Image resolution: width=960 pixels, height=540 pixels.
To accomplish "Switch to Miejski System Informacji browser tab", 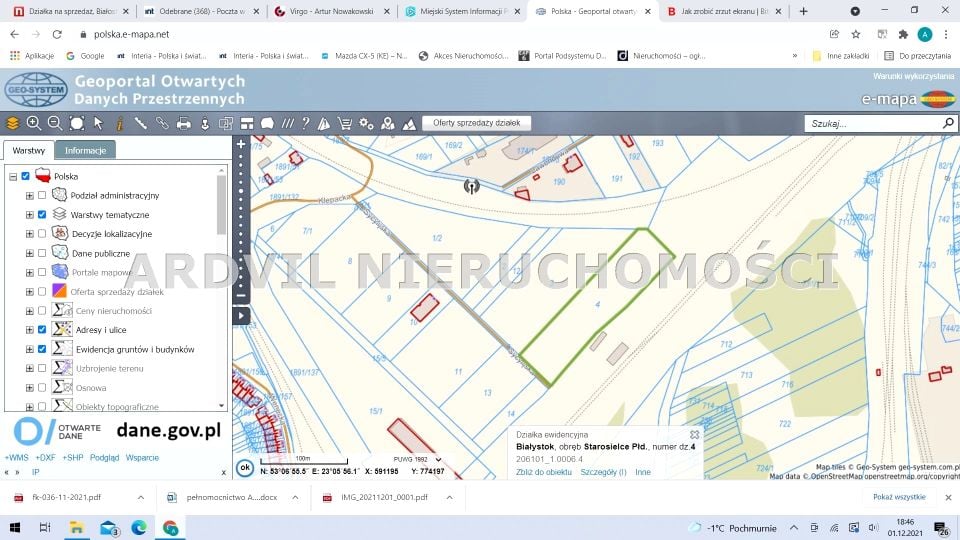I will (462, 11).
